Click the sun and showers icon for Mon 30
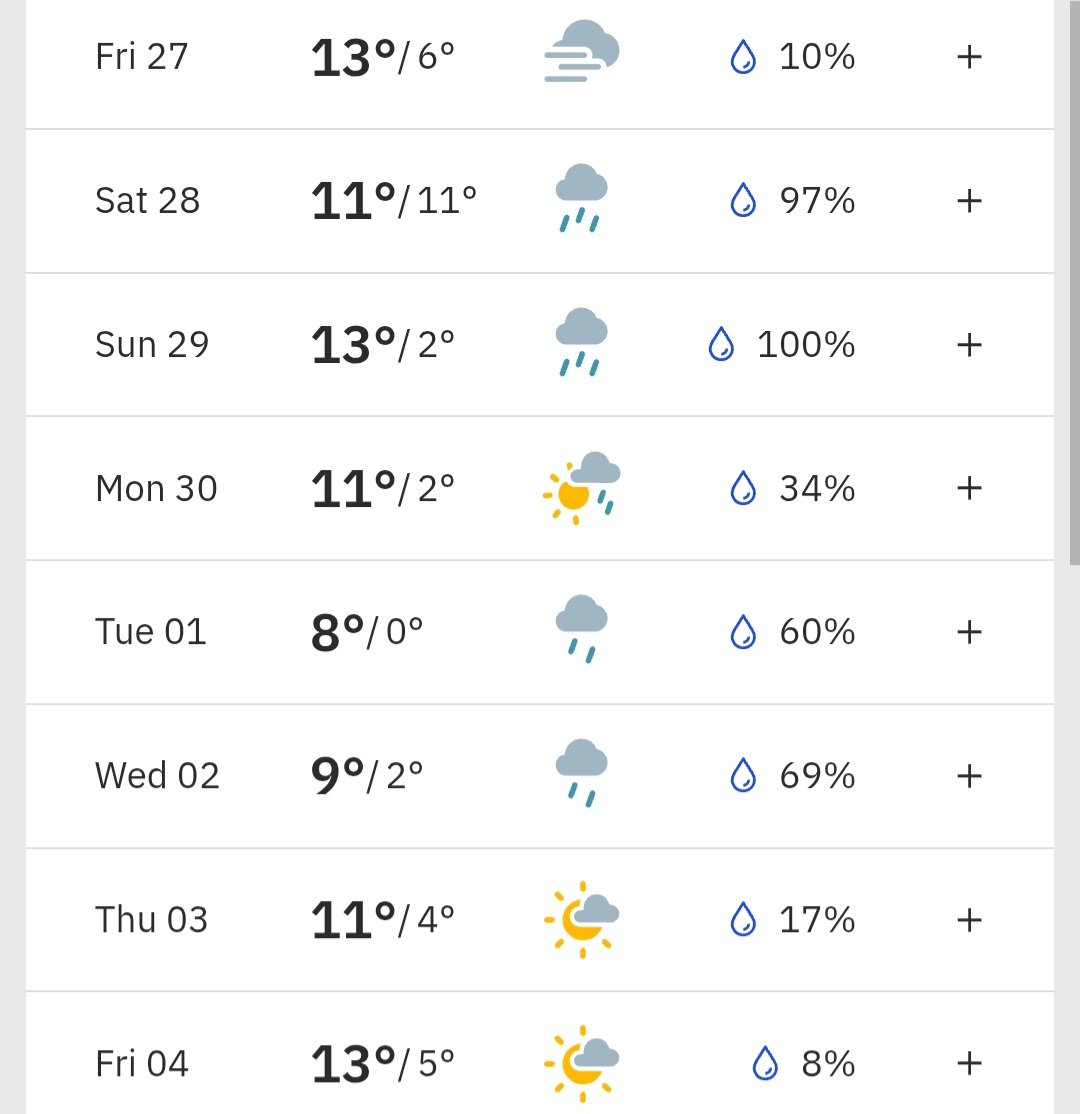 [x=581, y=487]
